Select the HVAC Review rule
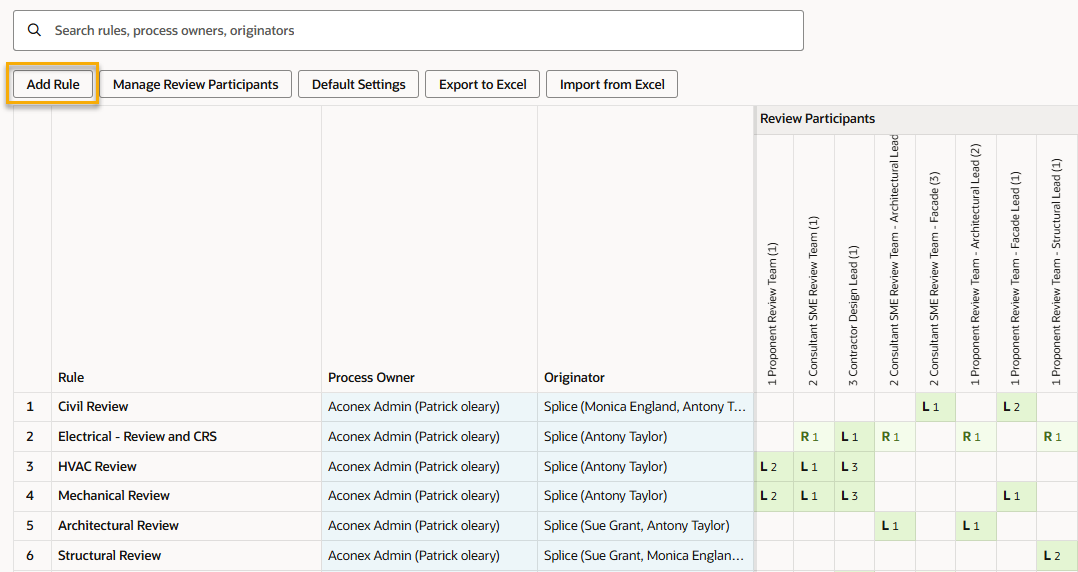1078x572 pixels. tap(97, 467)
